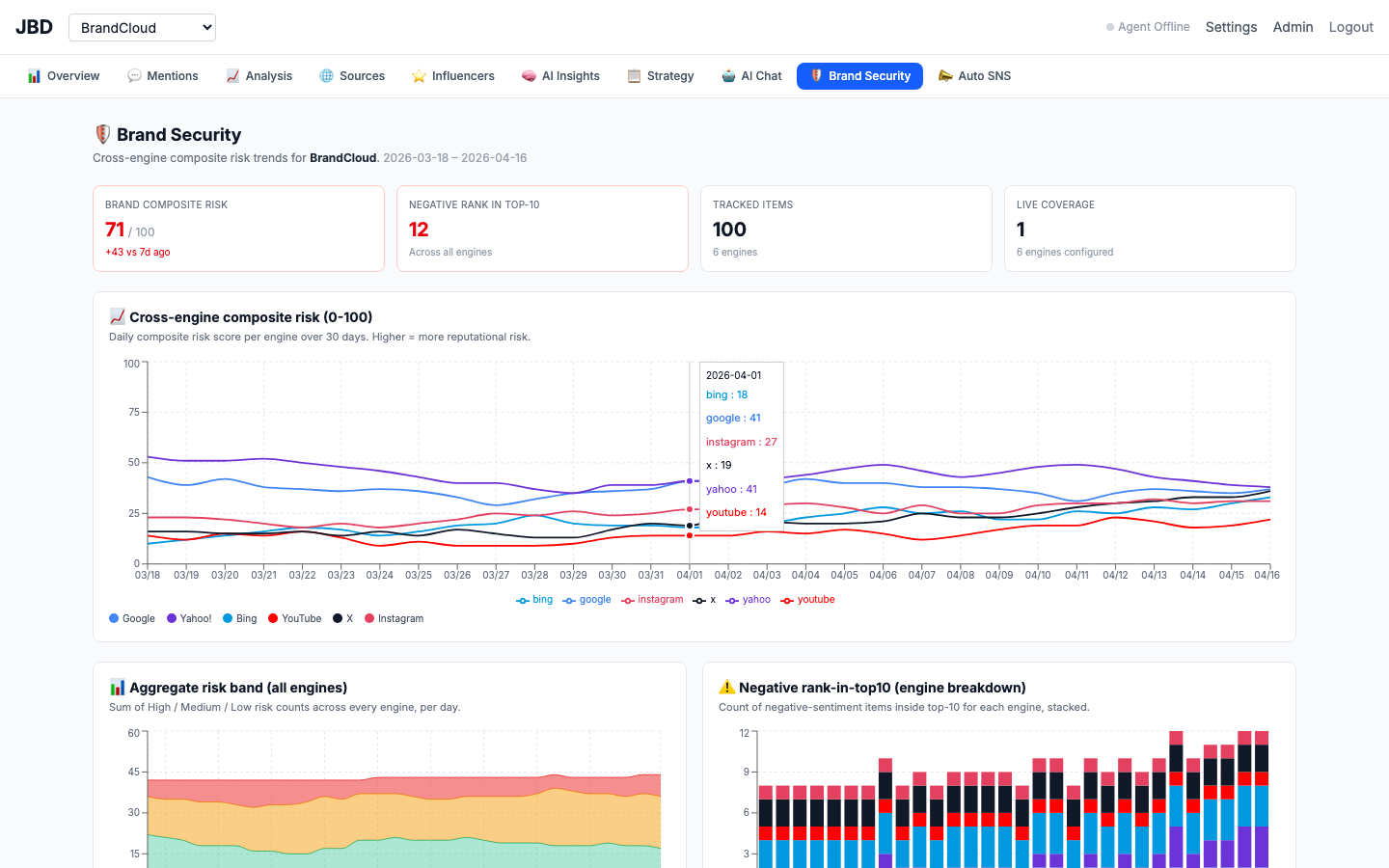
Task: Click the Instagram legend color dot
Action: [369, 618]
